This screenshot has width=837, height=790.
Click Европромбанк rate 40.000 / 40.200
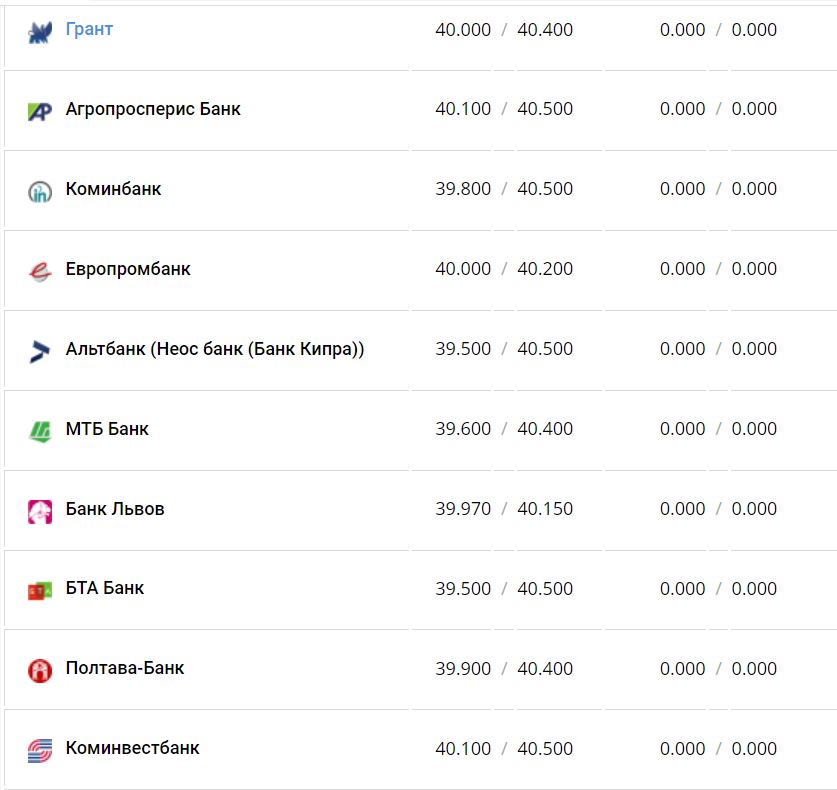504,269
